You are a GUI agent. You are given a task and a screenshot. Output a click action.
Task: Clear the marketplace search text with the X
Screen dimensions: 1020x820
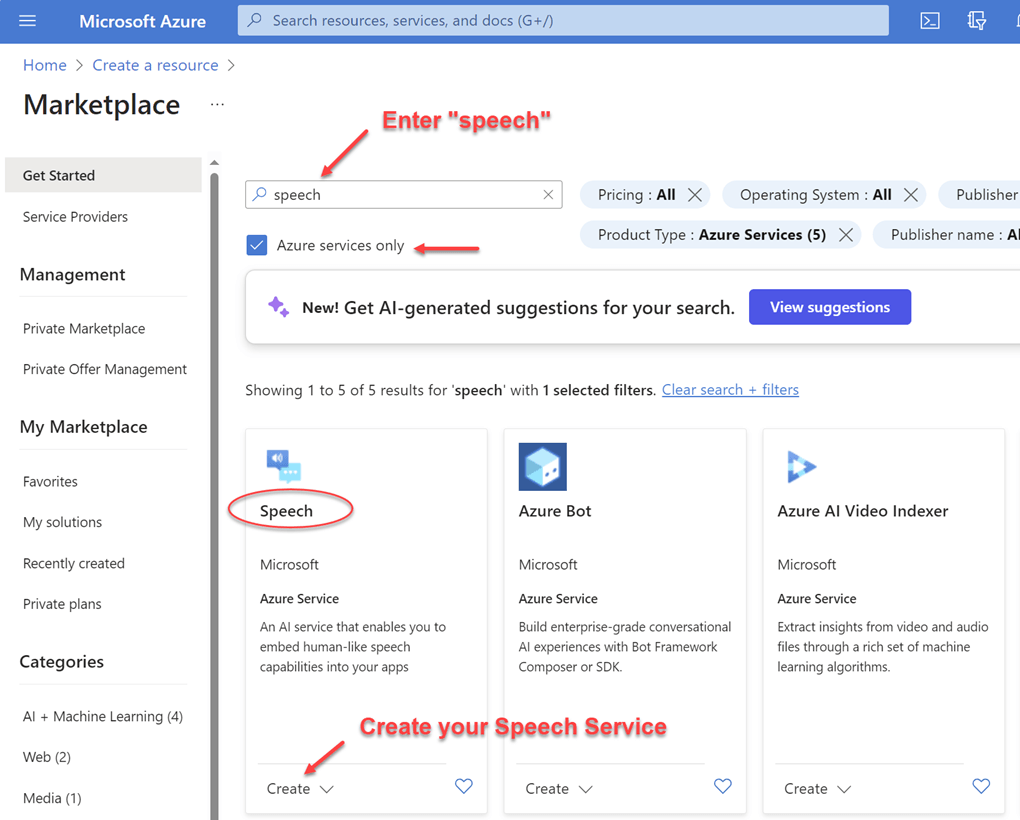point(548,194)
